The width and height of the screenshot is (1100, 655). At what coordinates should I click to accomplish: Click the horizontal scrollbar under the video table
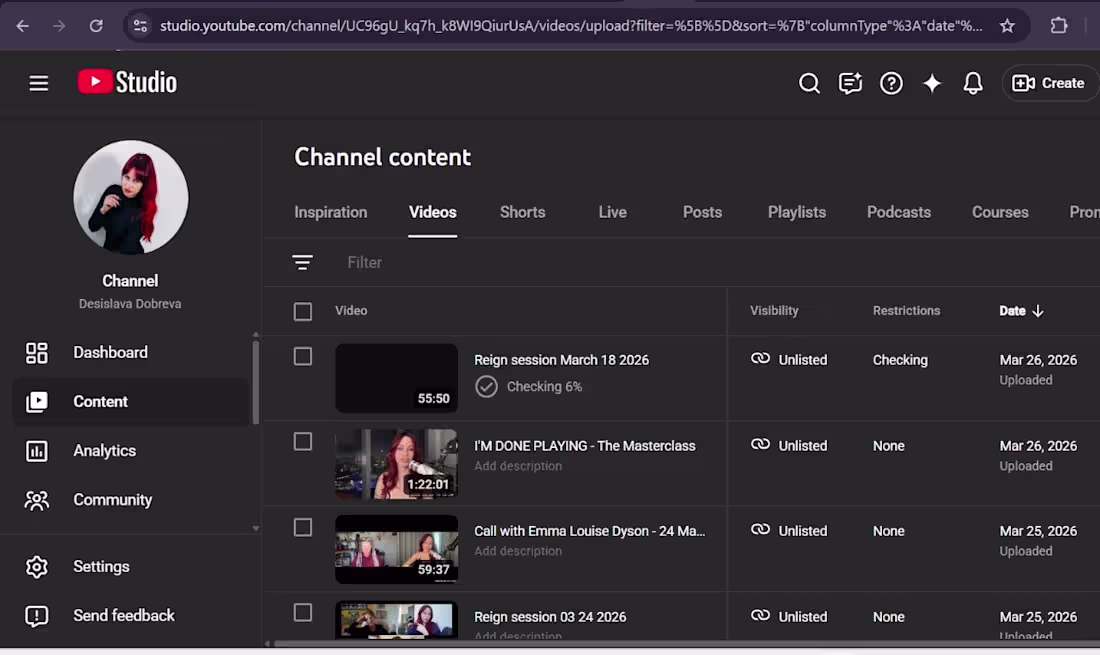tap(688, 643)
